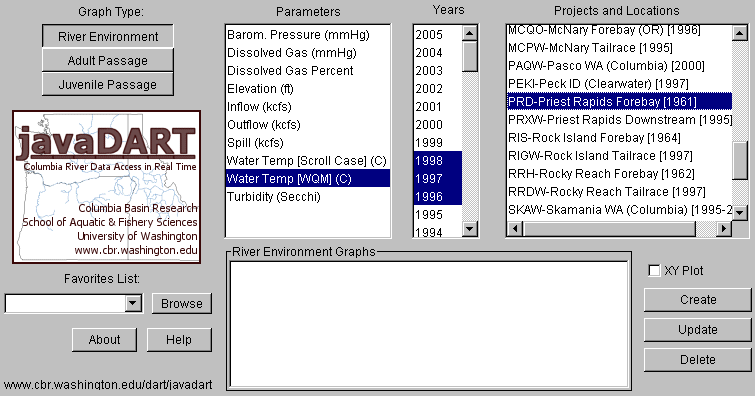The height and width of the screenshot is (396, 755).
Task: Select year 2001
Action: tap(438, 106)
